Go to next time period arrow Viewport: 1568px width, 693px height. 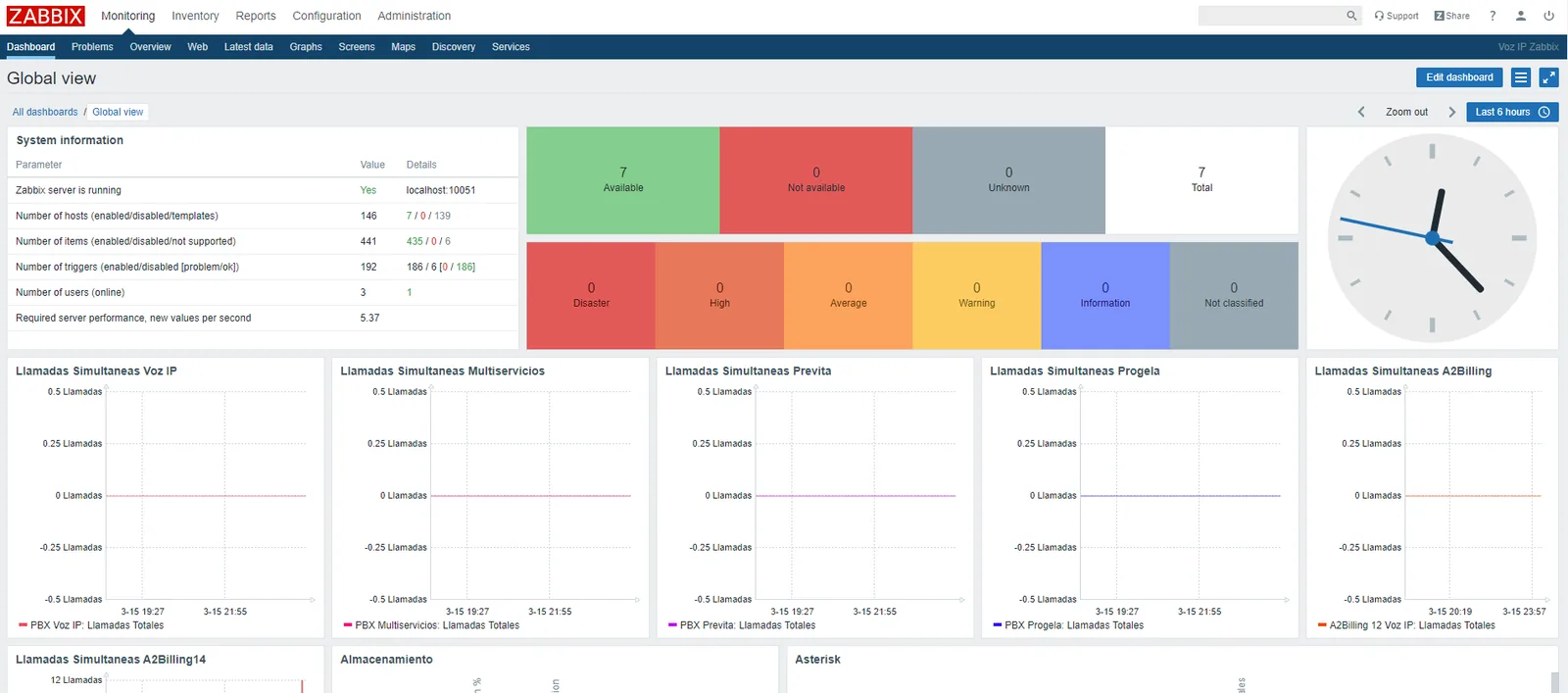click(1452, 112)
